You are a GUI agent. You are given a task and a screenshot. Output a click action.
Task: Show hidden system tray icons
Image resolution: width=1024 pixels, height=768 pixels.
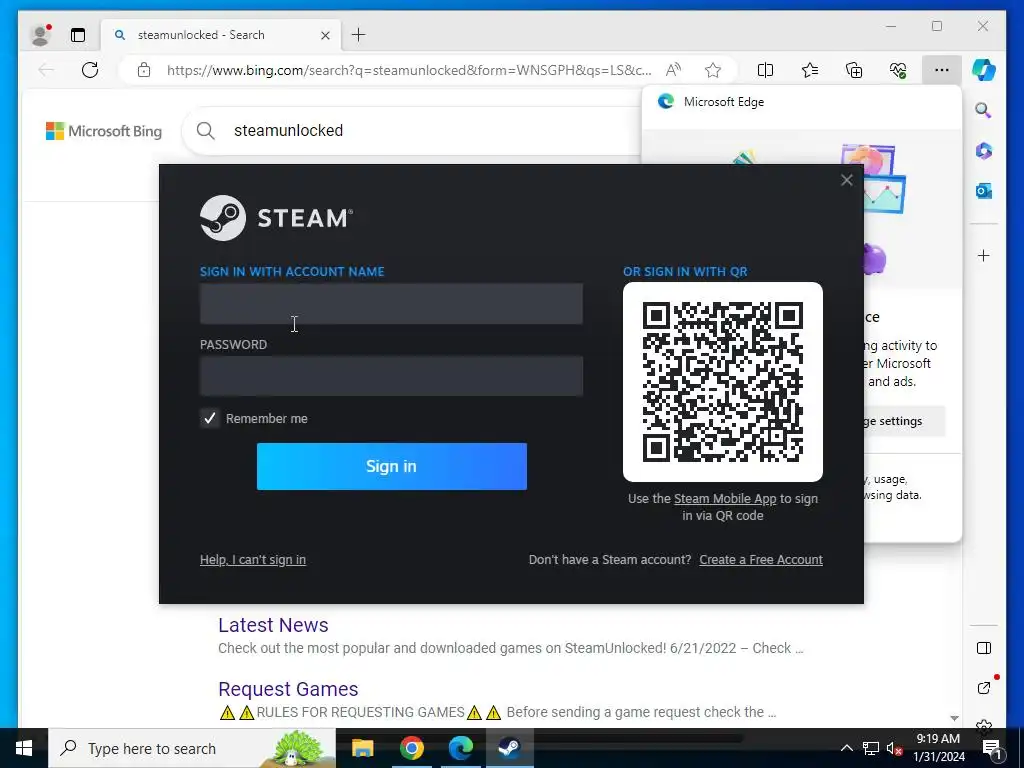(x=846, y=748)
